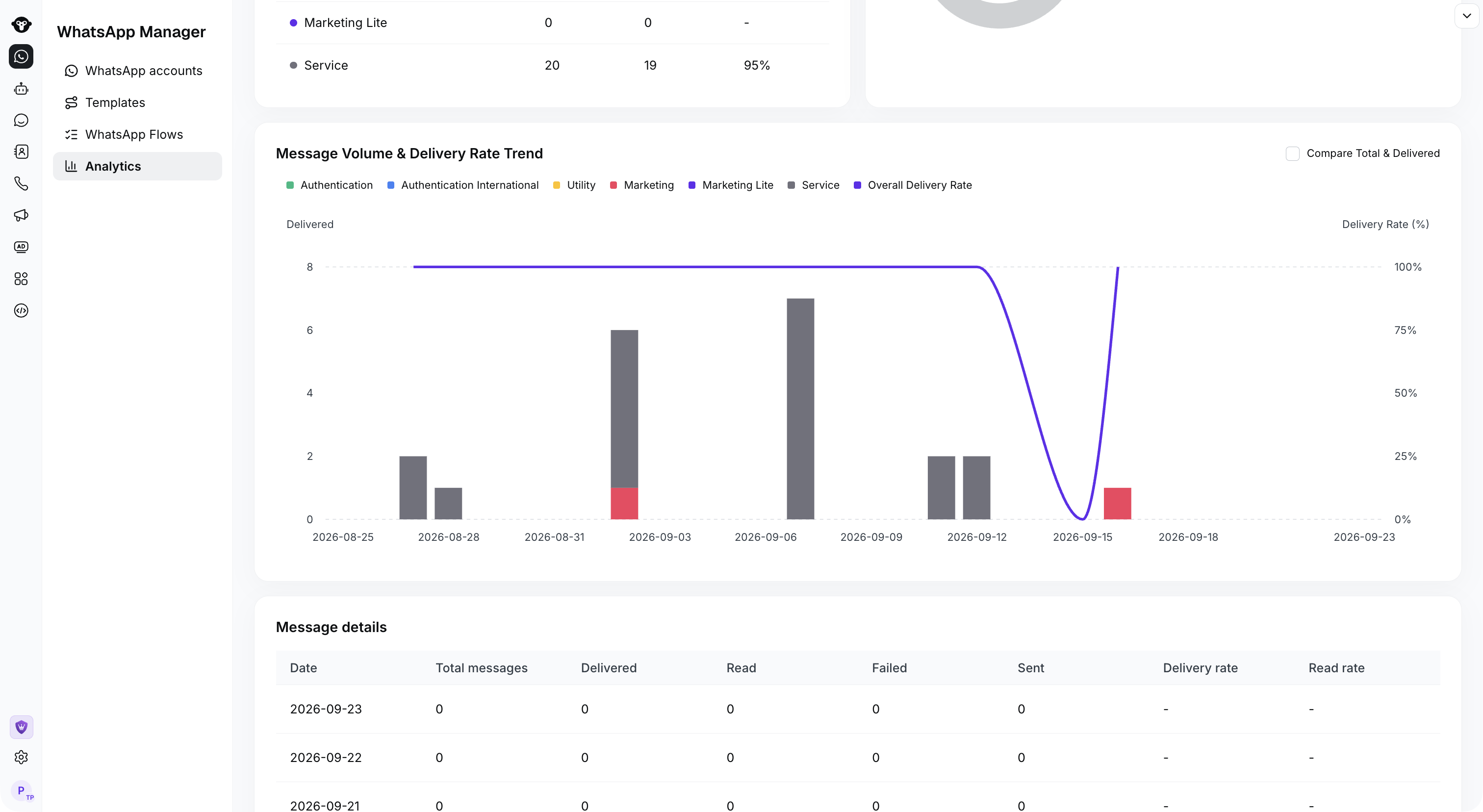Click the tallest gray Service bar near 2026-09-06
This screenshot has width=1483, height=812.
[800, 408]
